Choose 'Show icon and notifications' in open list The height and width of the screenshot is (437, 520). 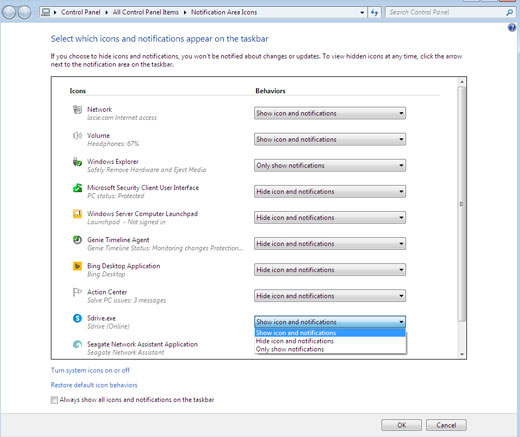pyautogui.click(x=330, y=333)
